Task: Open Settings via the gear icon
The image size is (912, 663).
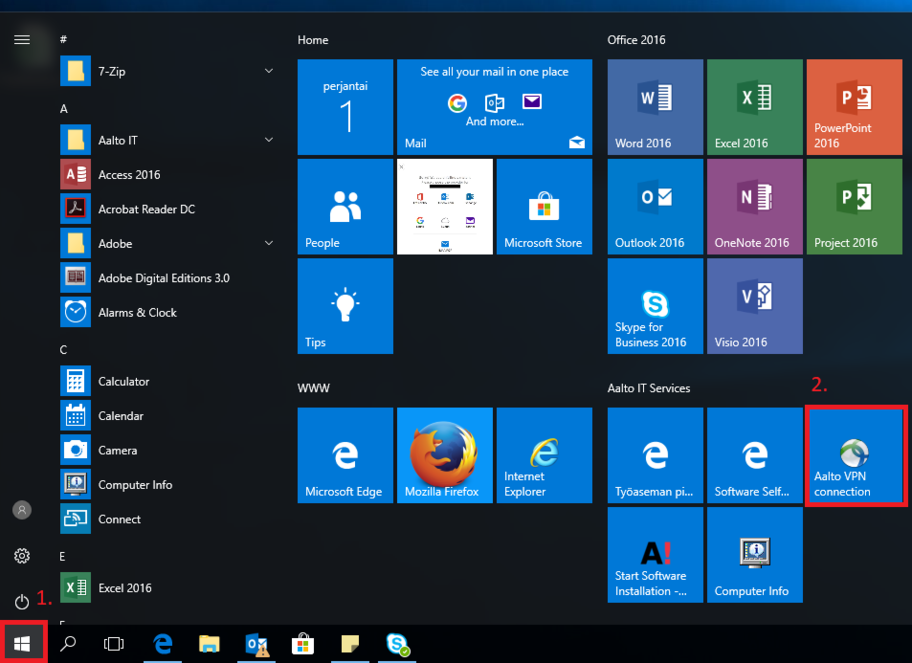Action: [x=22, y=556]
